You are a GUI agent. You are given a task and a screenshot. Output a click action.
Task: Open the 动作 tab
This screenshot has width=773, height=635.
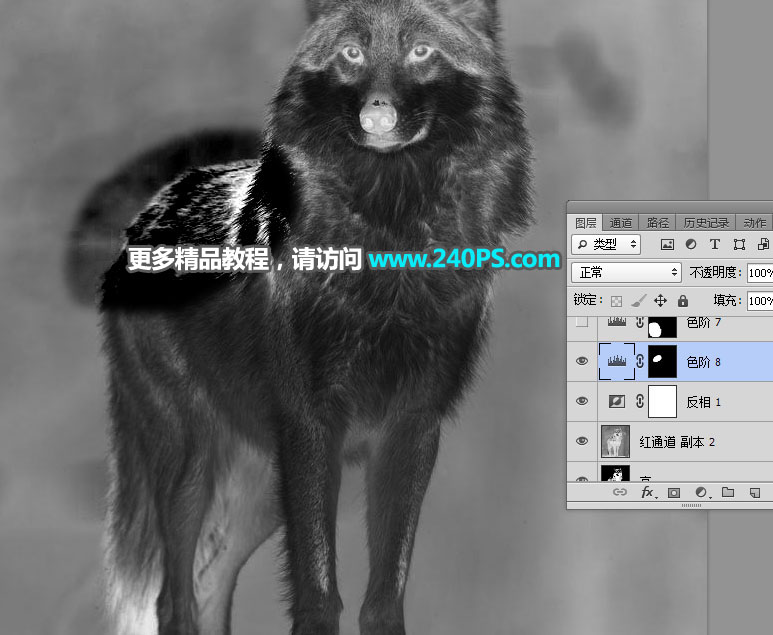pyautogui.click(x=755, y=223)
